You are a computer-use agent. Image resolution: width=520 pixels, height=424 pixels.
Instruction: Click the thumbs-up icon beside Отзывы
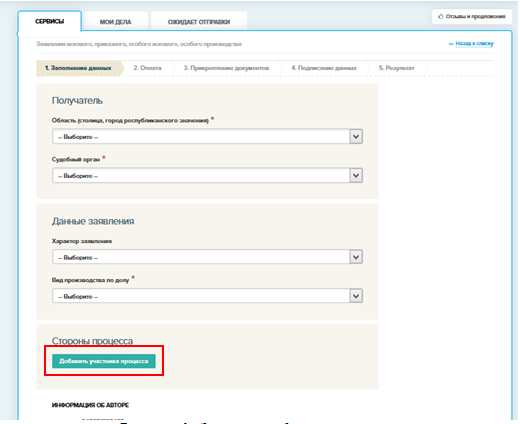[441, 16]
